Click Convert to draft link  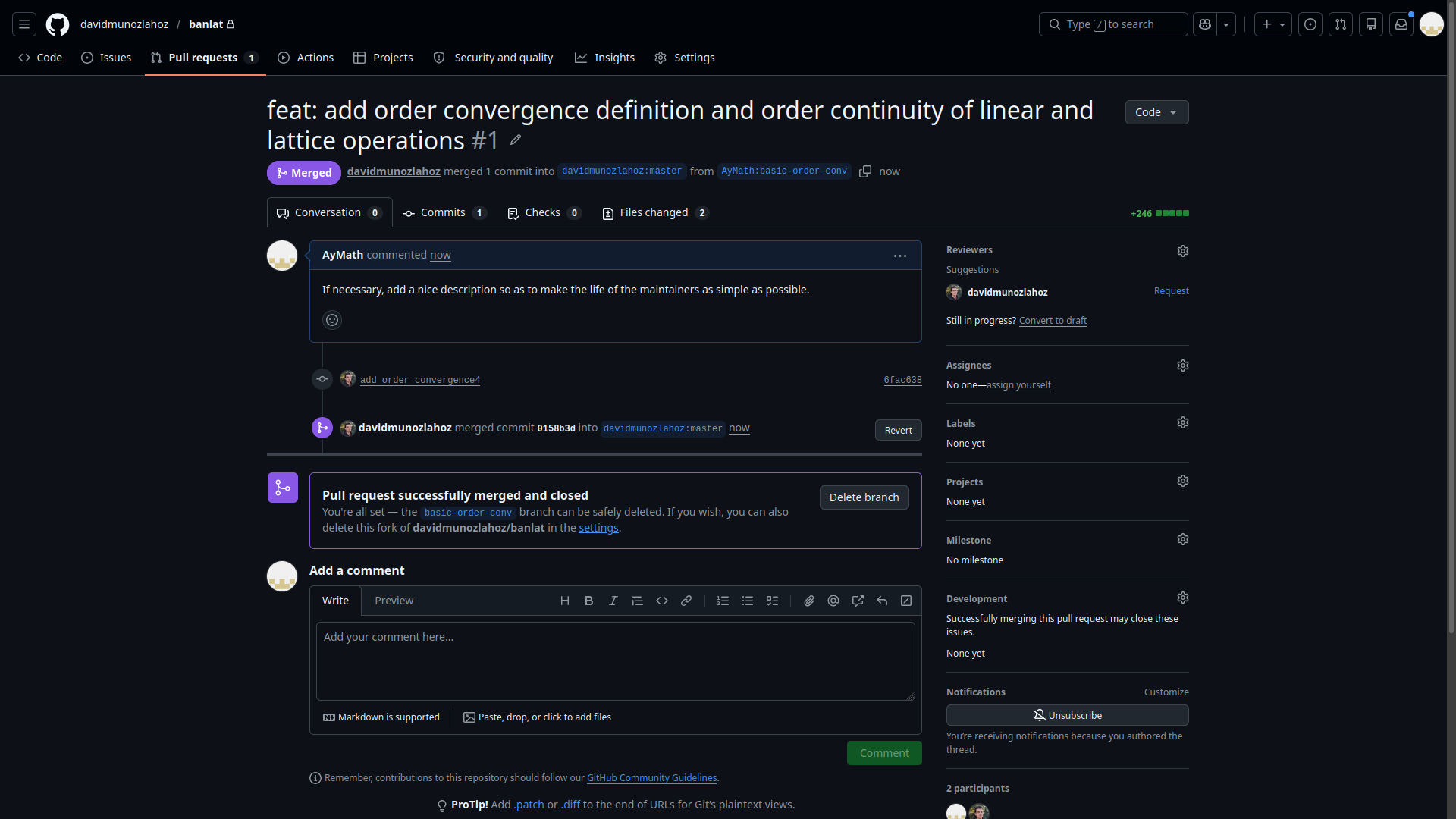(x=1053, y=321)
